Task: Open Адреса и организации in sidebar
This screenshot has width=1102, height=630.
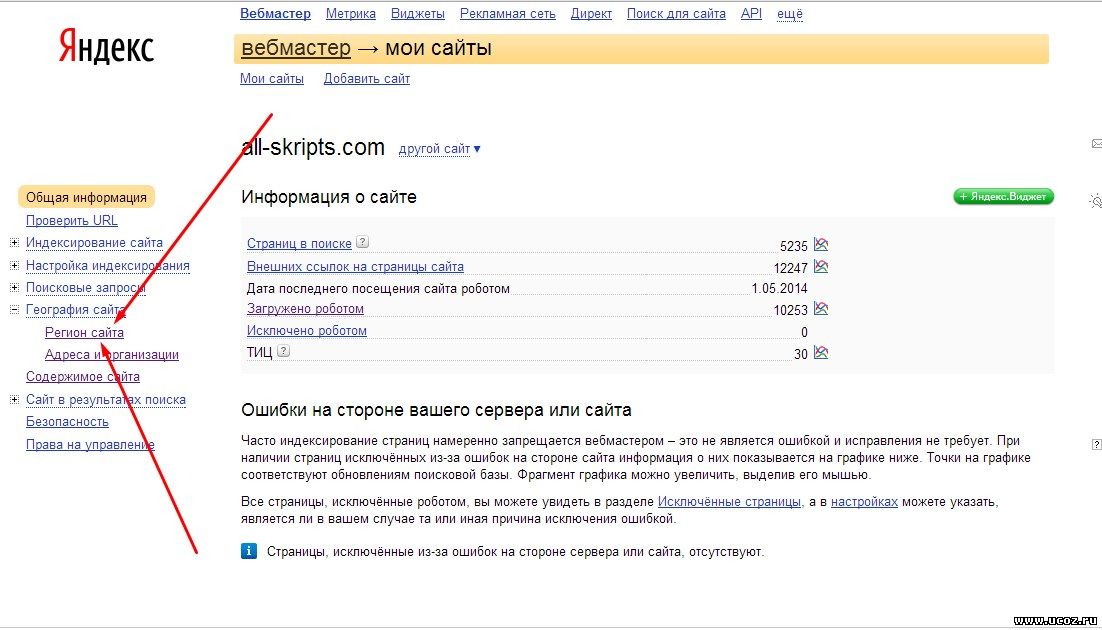Action: (x=112, y=354)
